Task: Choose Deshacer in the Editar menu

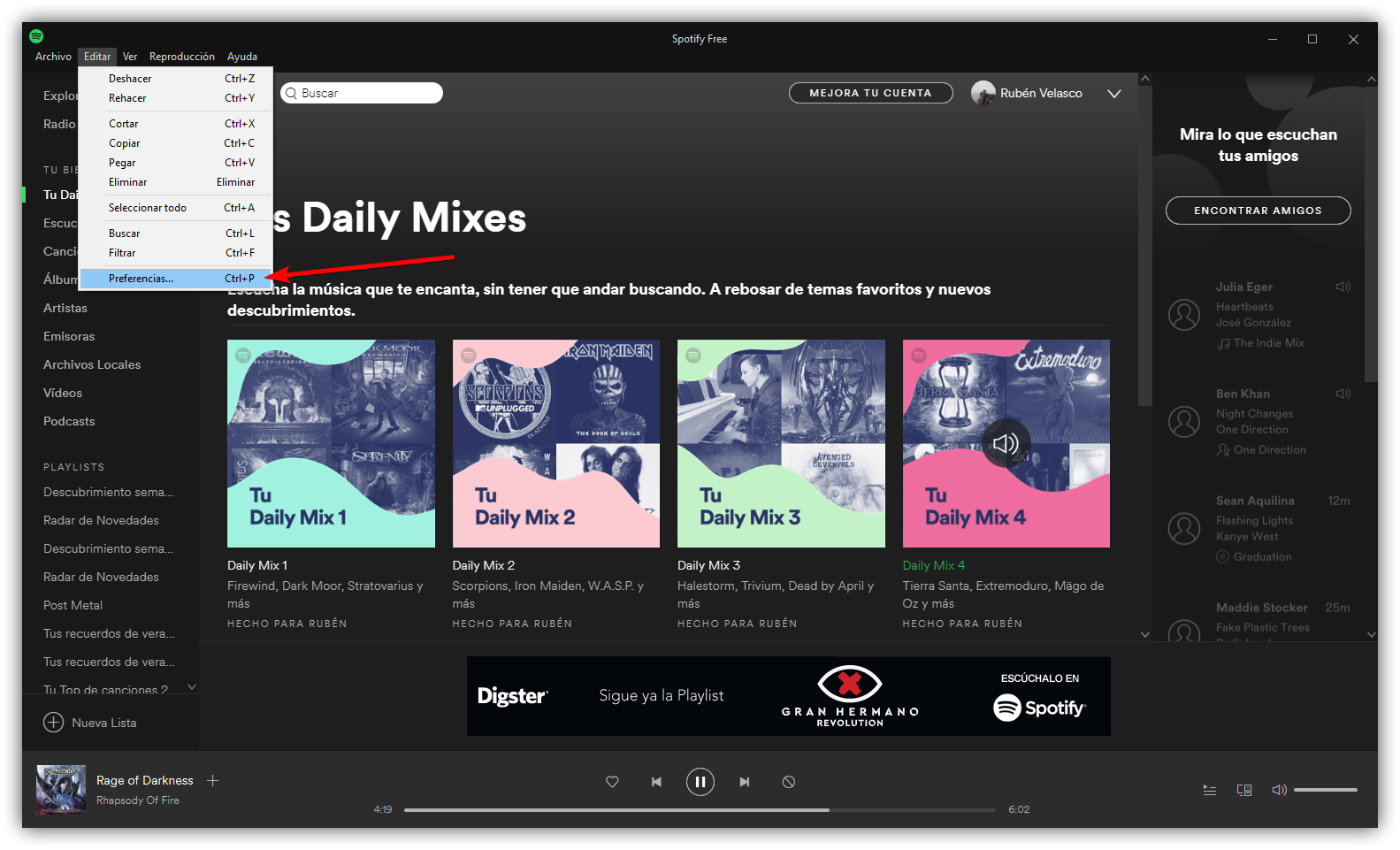Action: pos(175,79)
